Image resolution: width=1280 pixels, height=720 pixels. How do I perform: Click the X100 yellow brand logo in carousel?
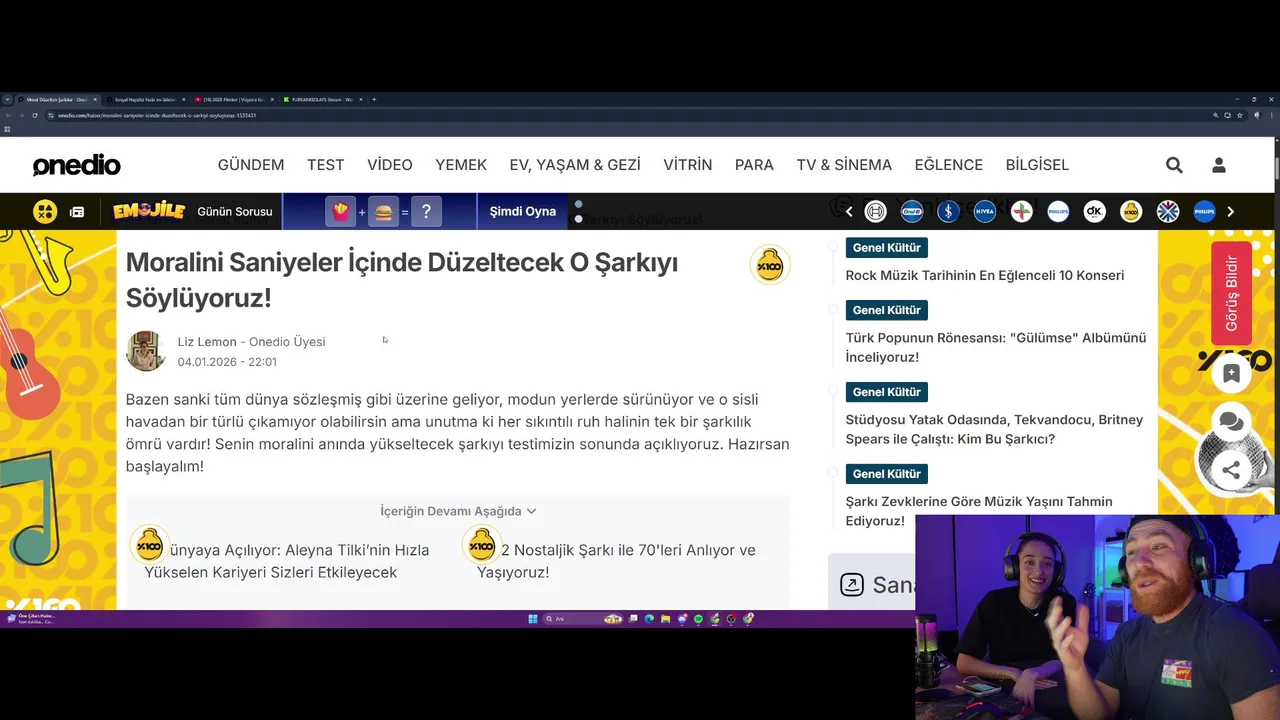pyautogui.click(x=1131, y=211)
